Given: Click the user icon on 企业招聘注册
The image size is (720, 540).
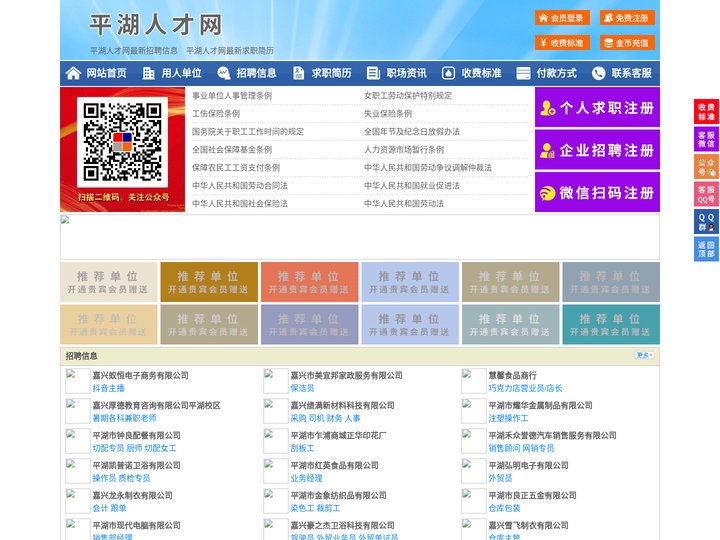Looking at the screenshot, I should pos(547,150).
